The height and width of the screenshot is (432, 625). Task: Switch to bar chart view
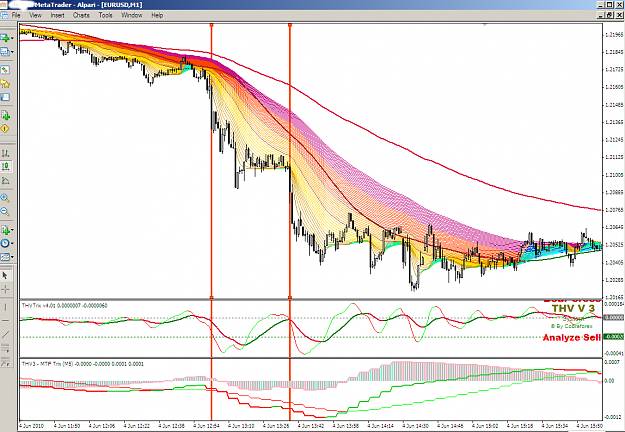6,153
